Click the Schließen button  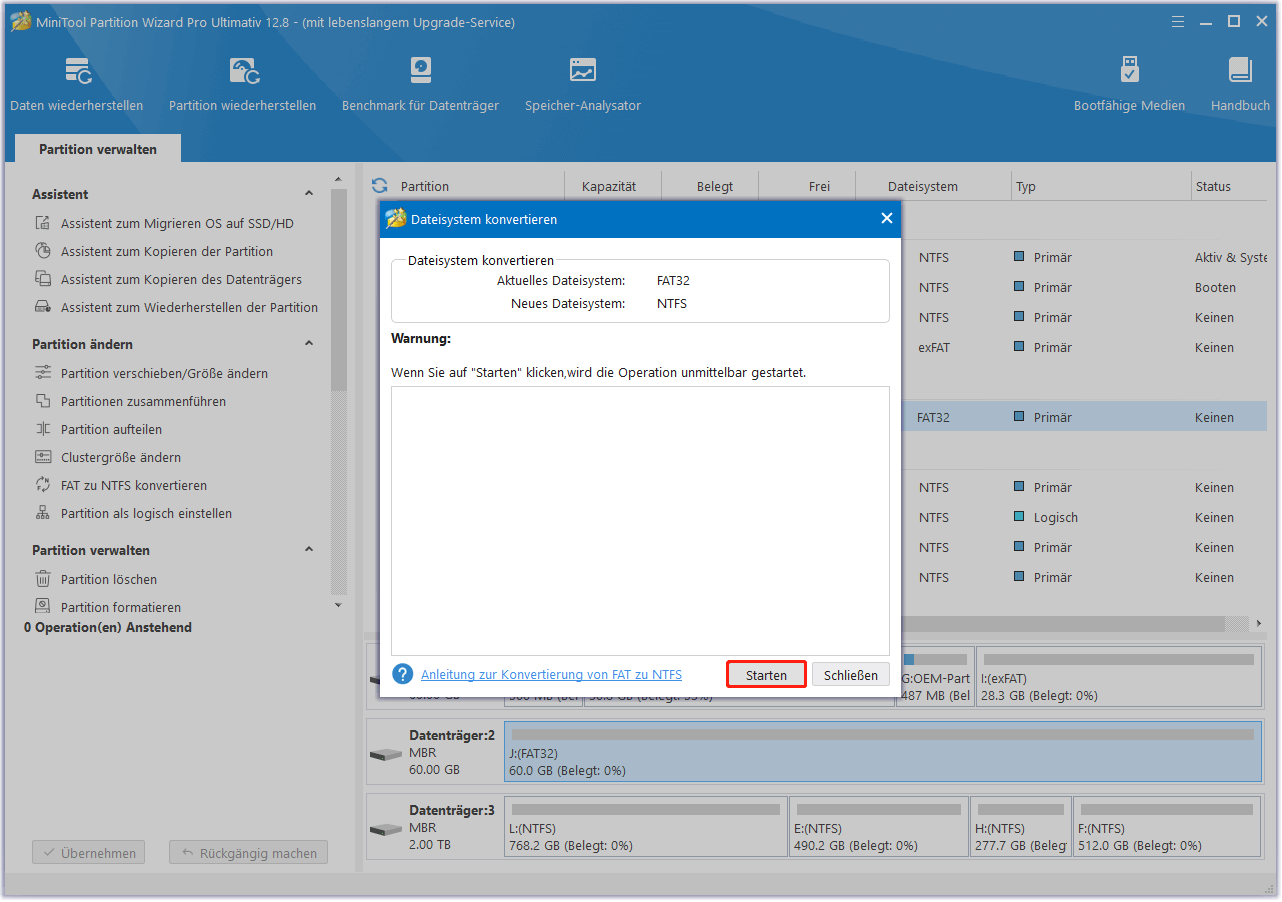pos(851,675)
